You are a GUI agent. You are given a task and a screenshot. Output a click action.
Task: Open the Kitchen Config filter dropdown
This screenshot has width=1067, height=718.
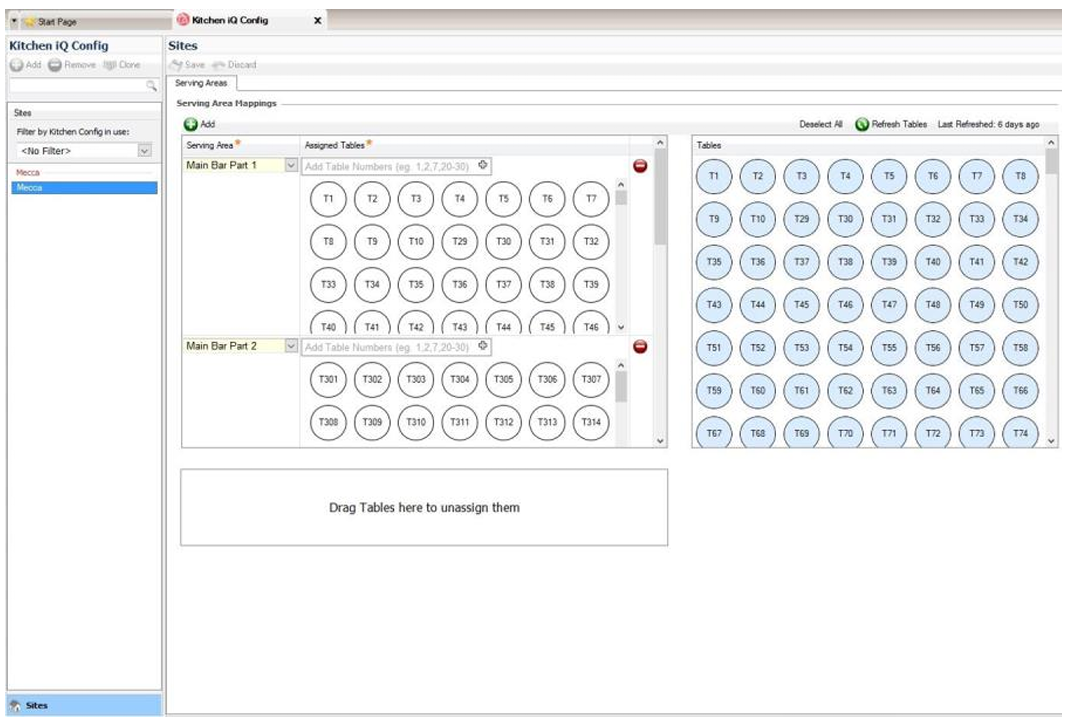[144, 151]
